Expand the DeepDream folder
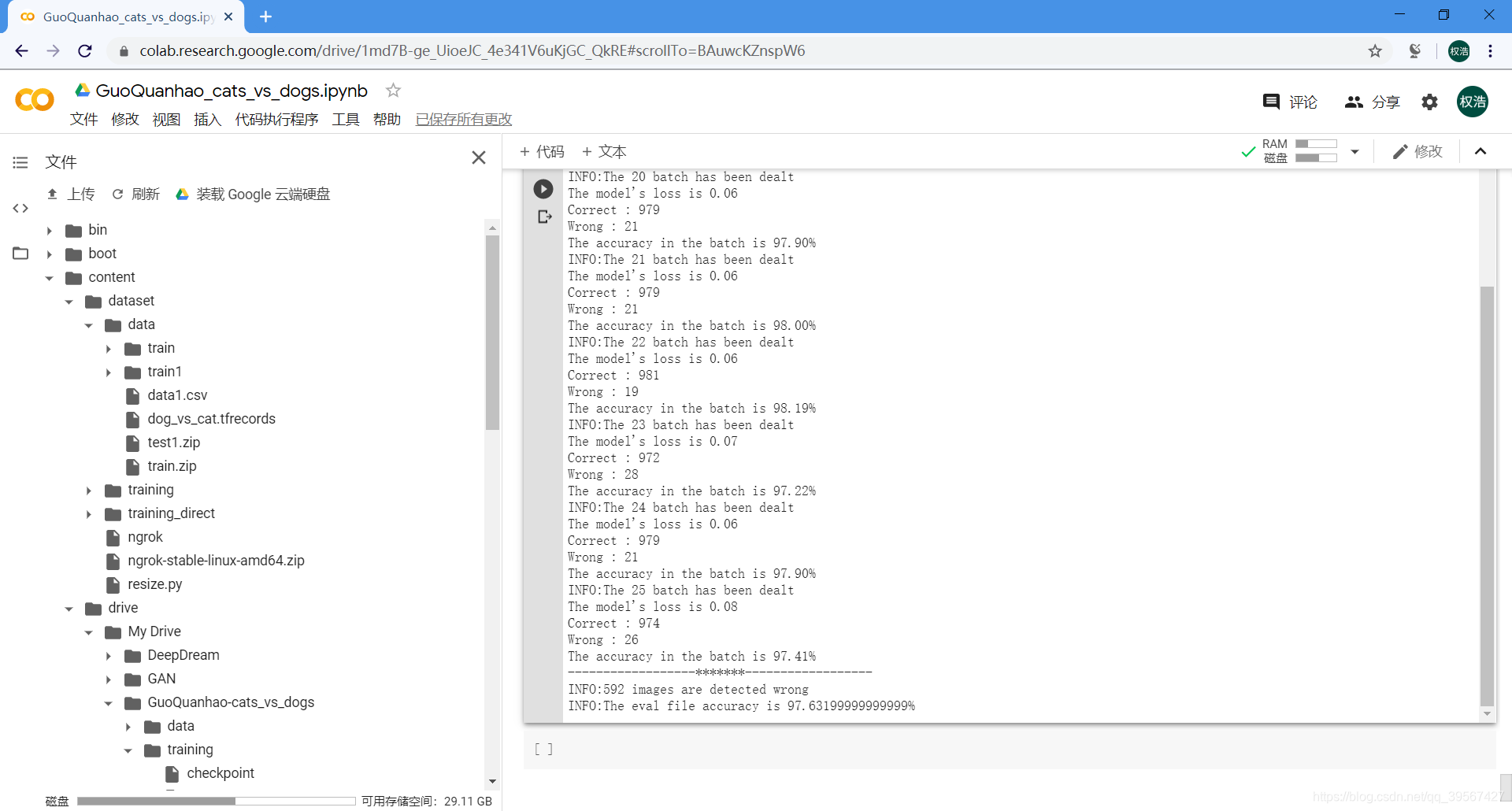This screenshot has width=1512, height=811. (x=109, y=656)
